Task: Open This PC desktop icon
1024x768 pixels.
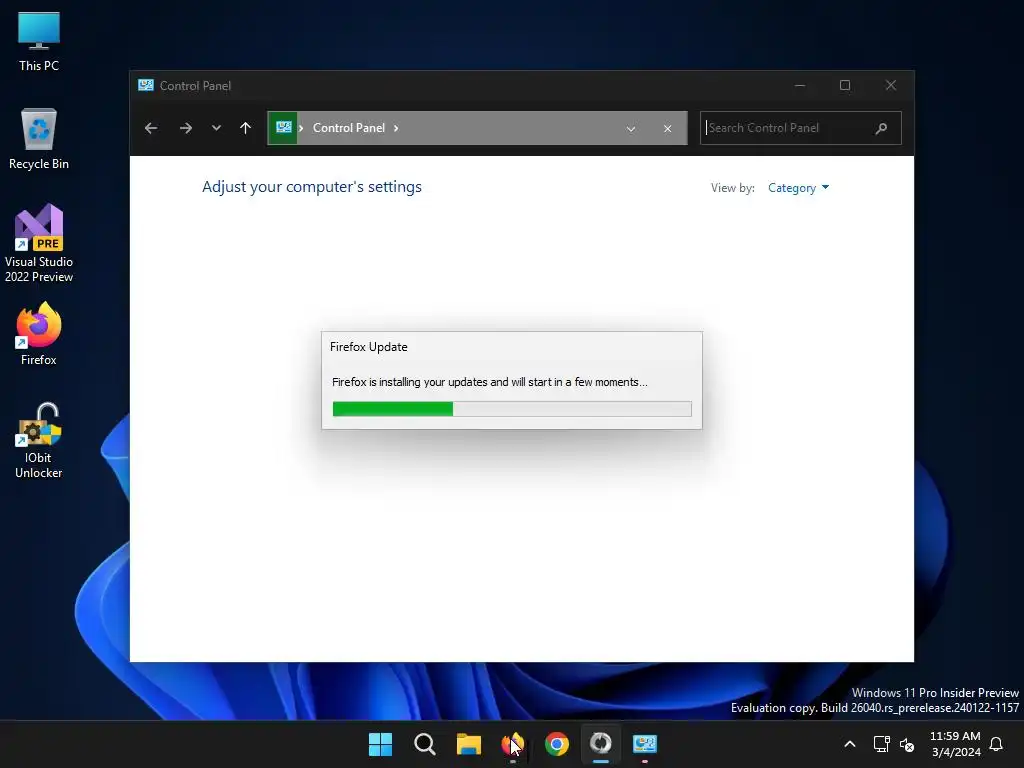Action: click(x=39, y=42)
